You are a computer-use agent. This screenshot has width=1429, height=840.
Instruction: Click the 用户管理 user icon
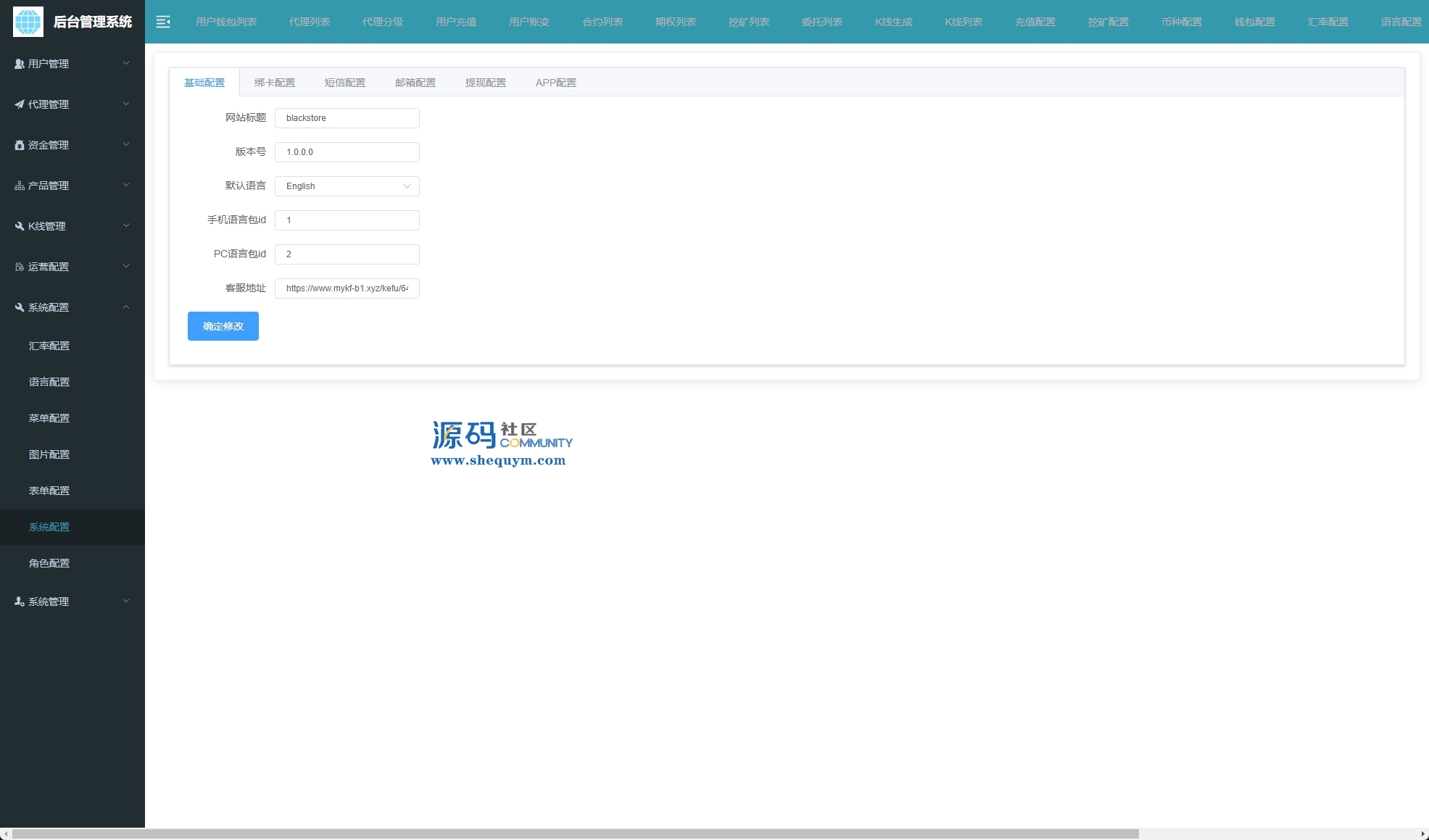click(20, 64)
